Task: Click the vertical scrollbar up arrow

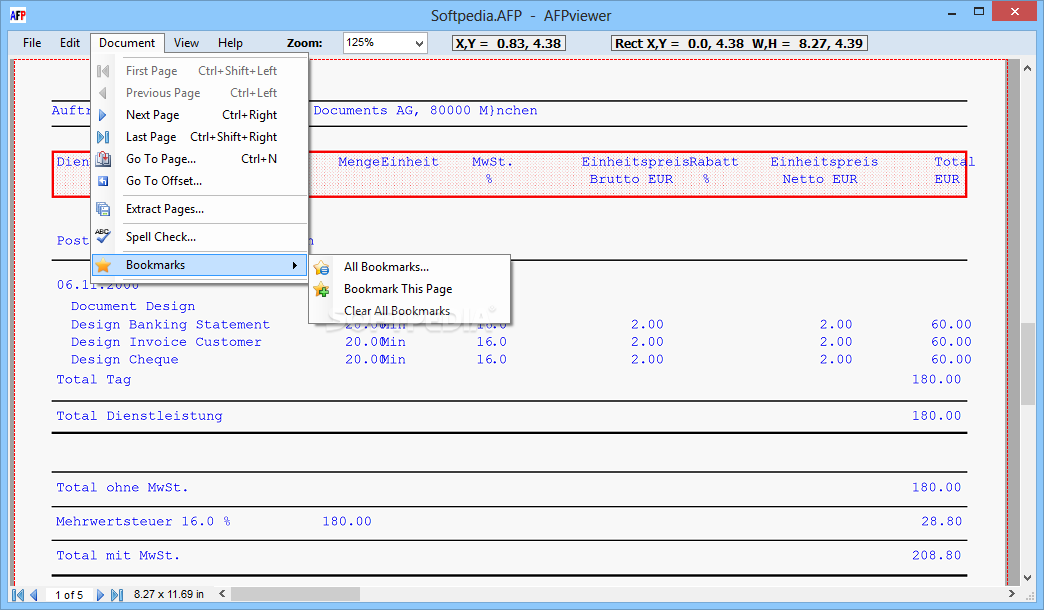Action: pos(1027,69)
